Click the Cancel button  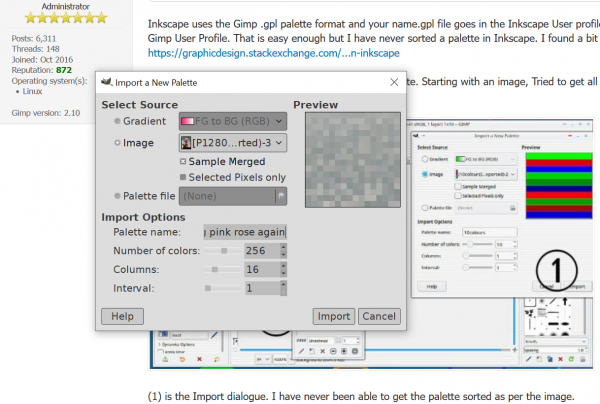click(379, 316)
